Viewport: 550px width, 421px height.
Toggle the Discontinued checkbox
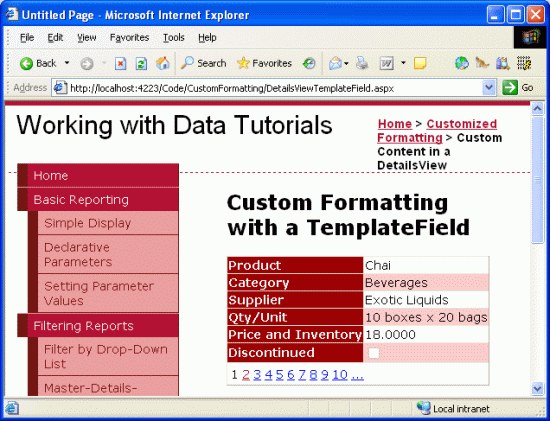click(x=374, y=353)
